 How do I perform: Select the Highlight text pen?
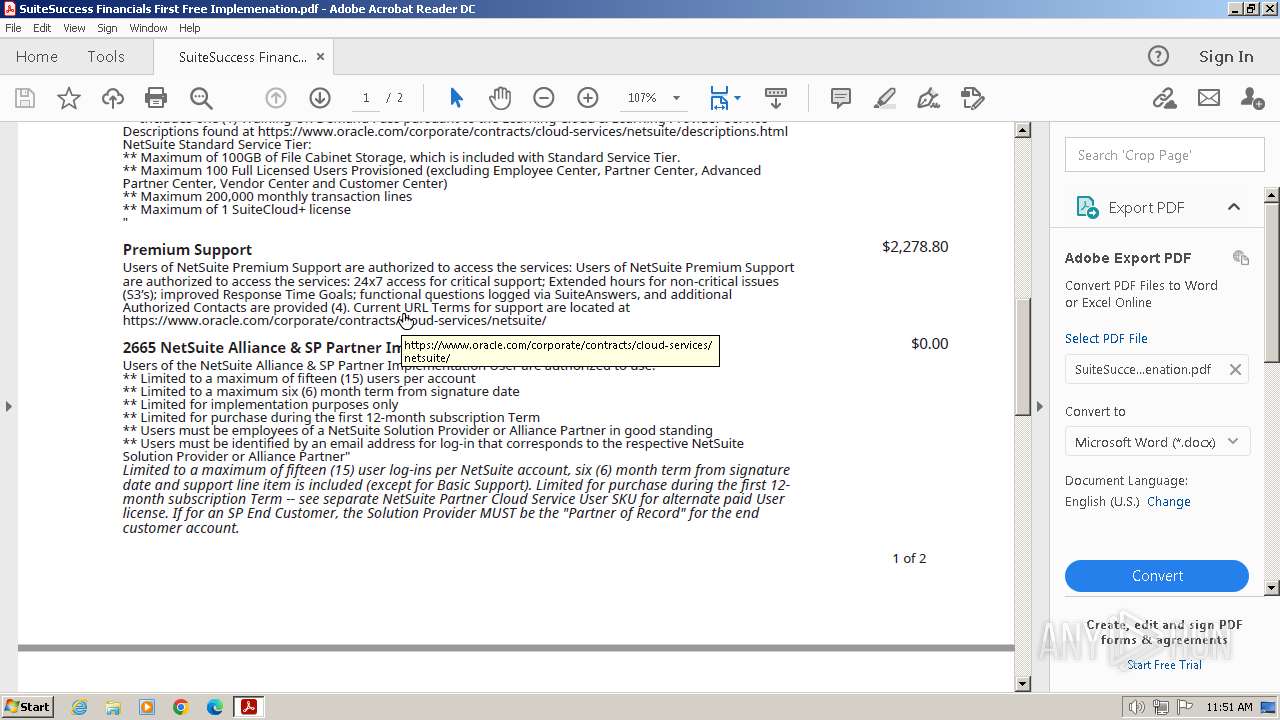[885, 98]
